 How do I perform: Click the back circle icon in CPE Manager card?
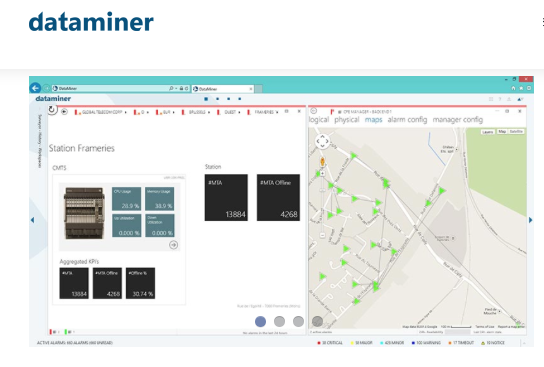[x=314, y=111]
